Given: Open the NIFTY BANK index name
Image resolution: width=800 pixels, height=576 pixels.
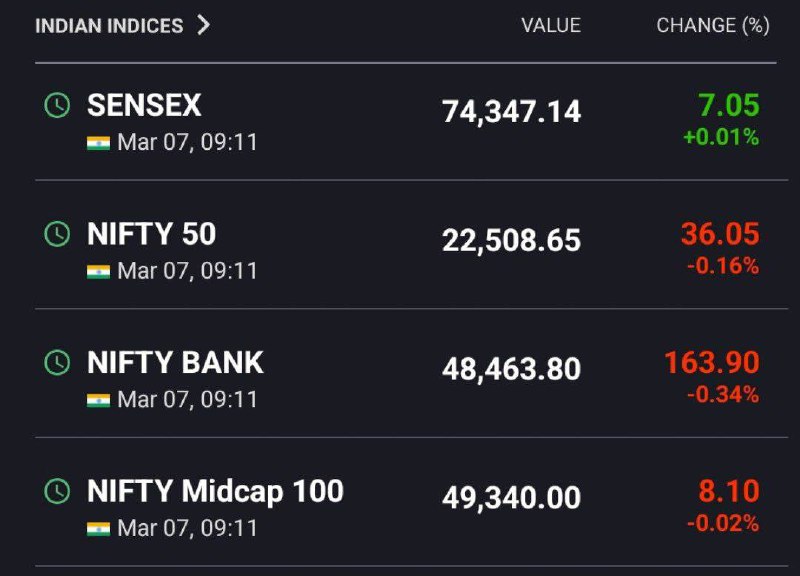Looking at the screenshot, I should 175,362.
